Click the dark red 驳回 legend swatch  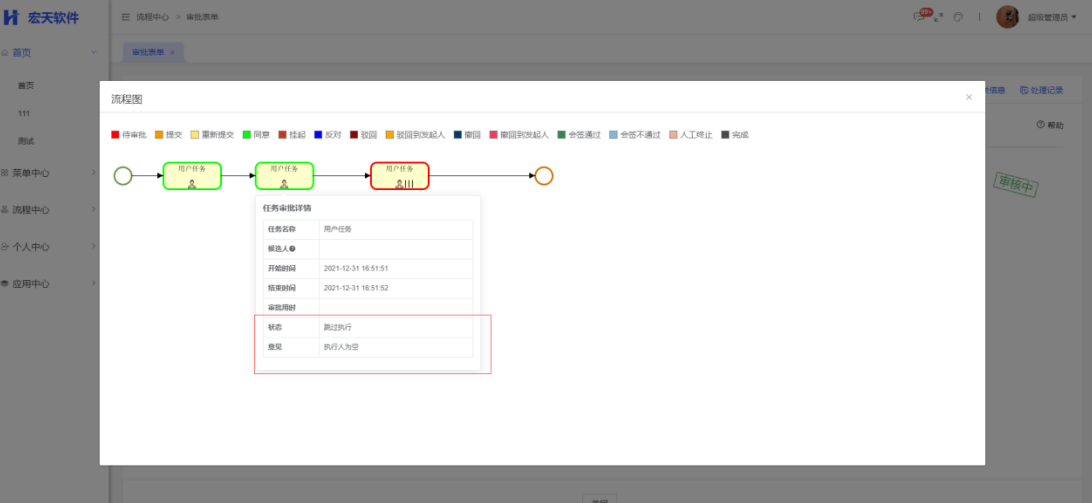pos(354,134)
